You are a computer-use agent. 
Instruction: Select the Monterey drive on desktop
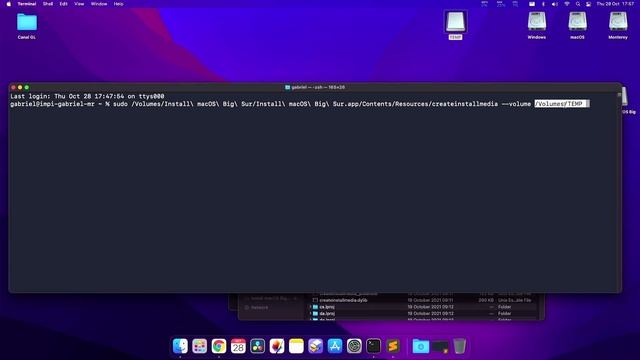click(618, 25)
